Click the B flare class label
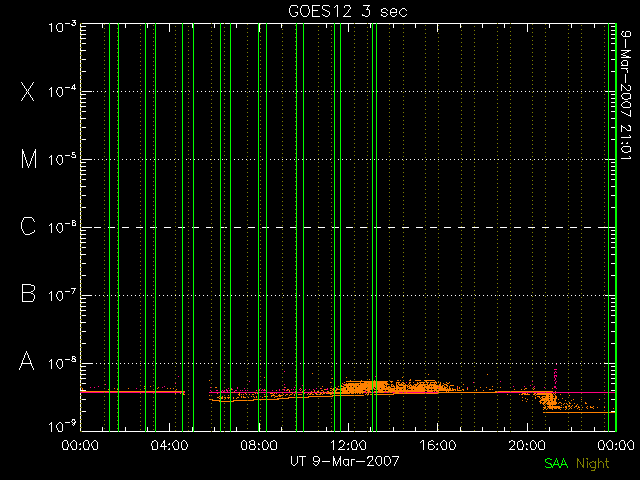This screenshot has height=480, width=640. [x=28, y=293]
